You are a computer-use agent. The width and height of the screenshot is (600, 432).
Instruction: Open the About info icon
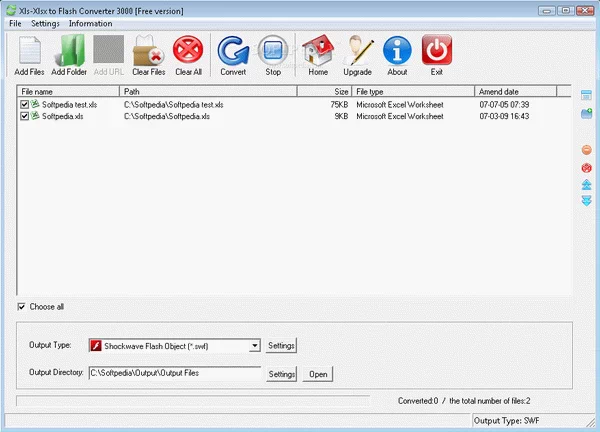tap(397, 50)
